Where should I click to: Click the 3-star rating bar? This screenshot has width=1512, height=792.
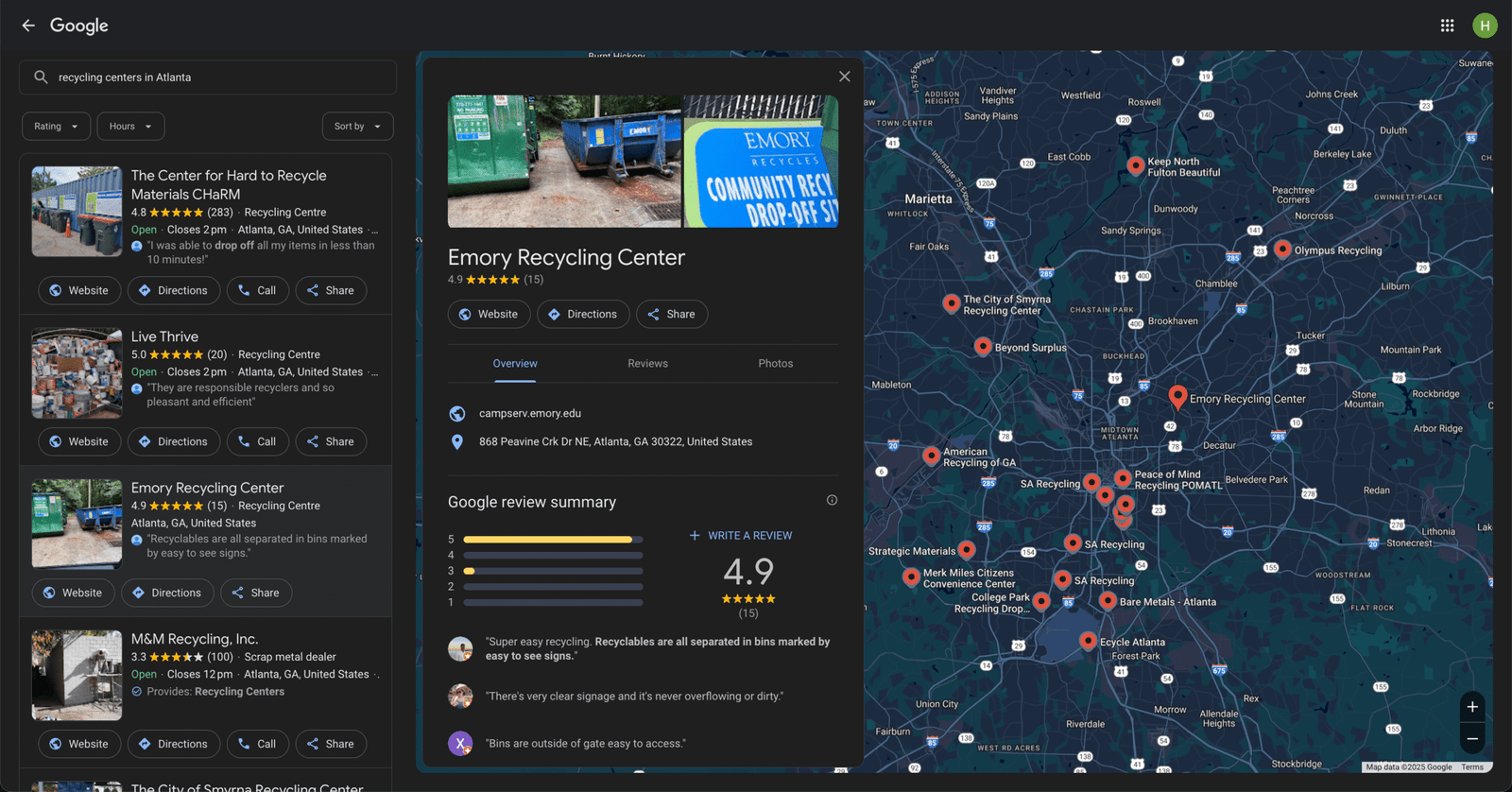(553, 571)
